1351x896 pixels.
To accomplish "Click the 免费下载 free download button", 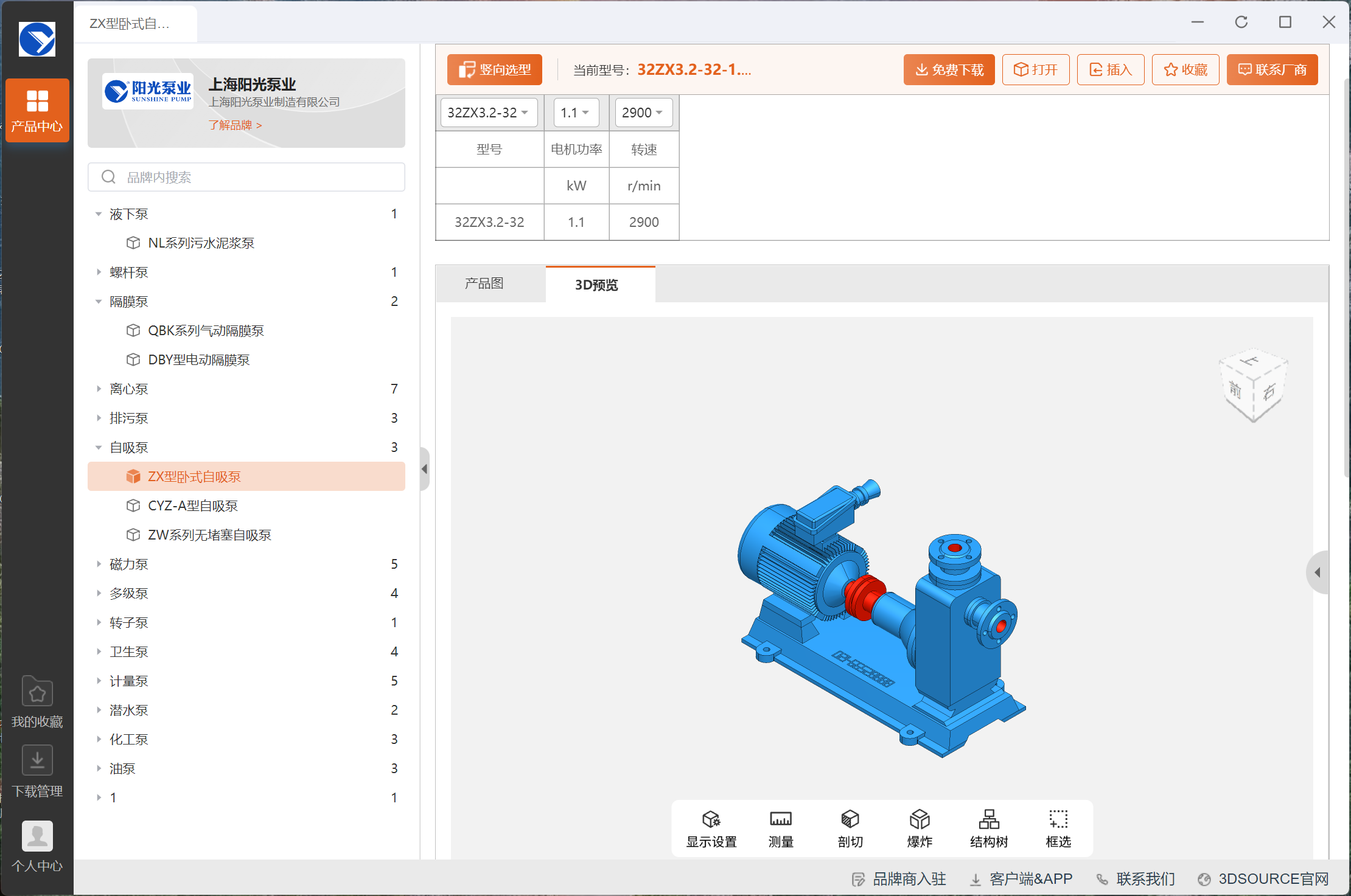I will (x=949, y=70).
